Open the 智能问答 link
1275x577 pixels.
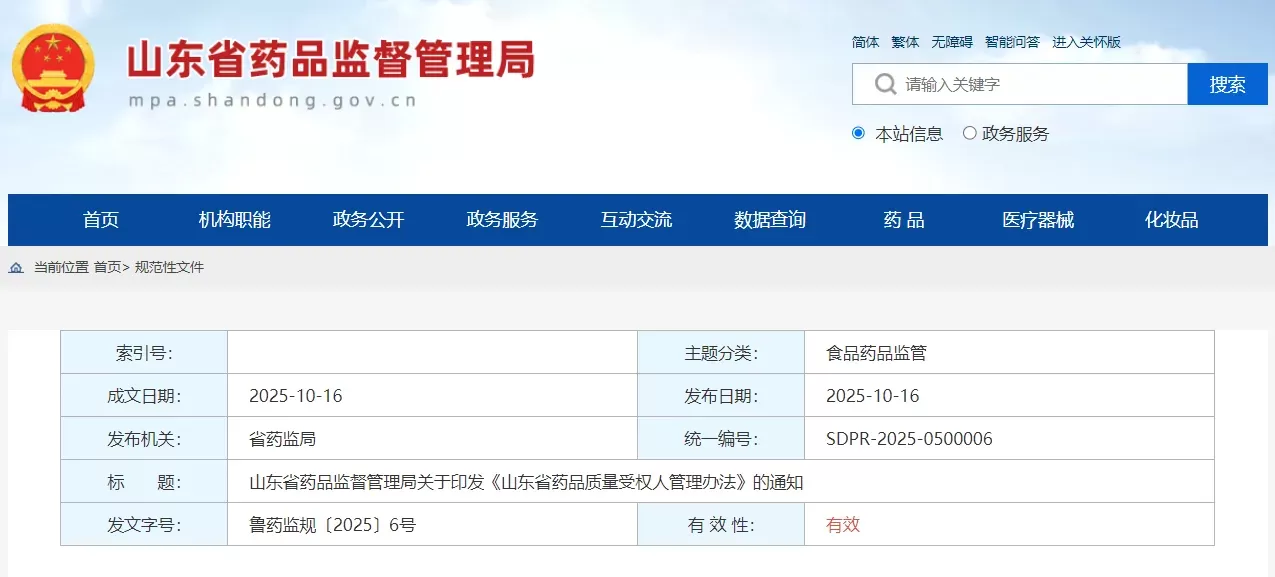pos(1012,42)
